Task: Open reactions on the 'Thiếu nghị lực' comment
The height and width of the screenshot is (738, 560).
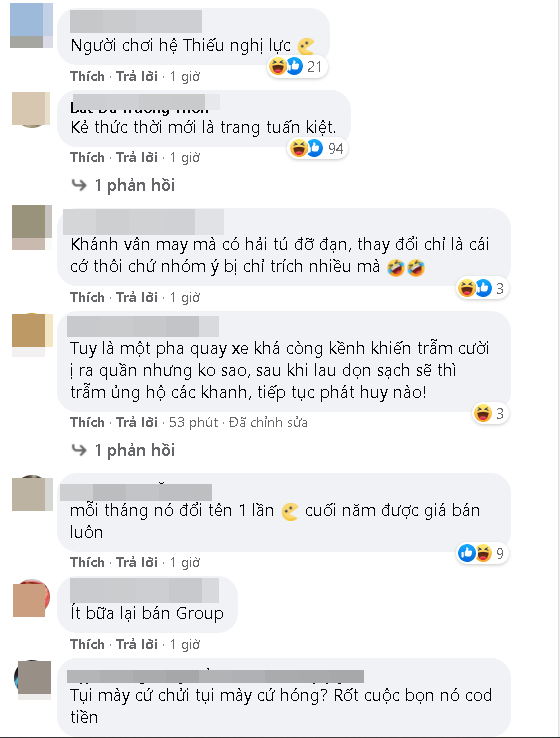Action: (296, 66)
